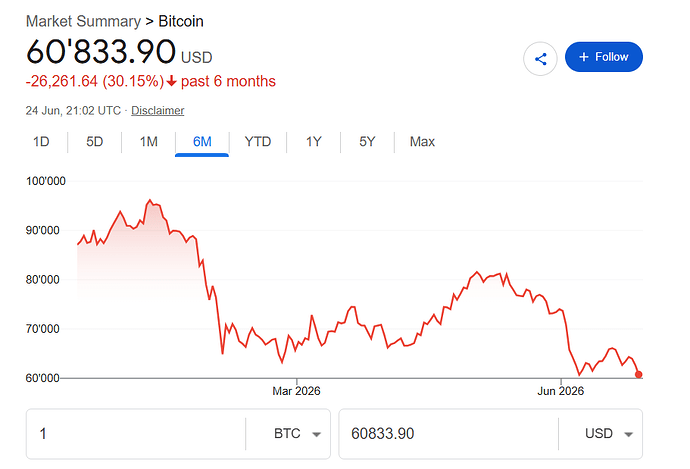View the Max chart range
The width and height of the screenshot is (690, 469).
(x=422, y=142)
